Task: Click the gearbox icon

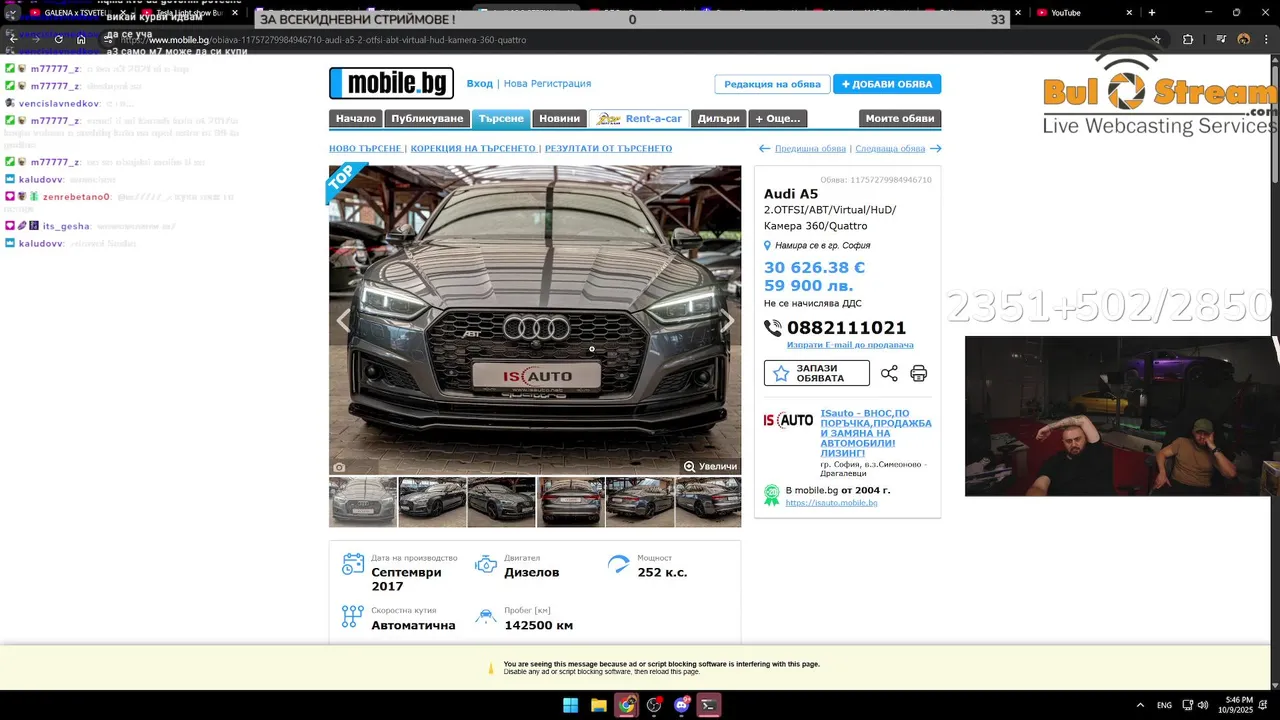Action: 353,616
